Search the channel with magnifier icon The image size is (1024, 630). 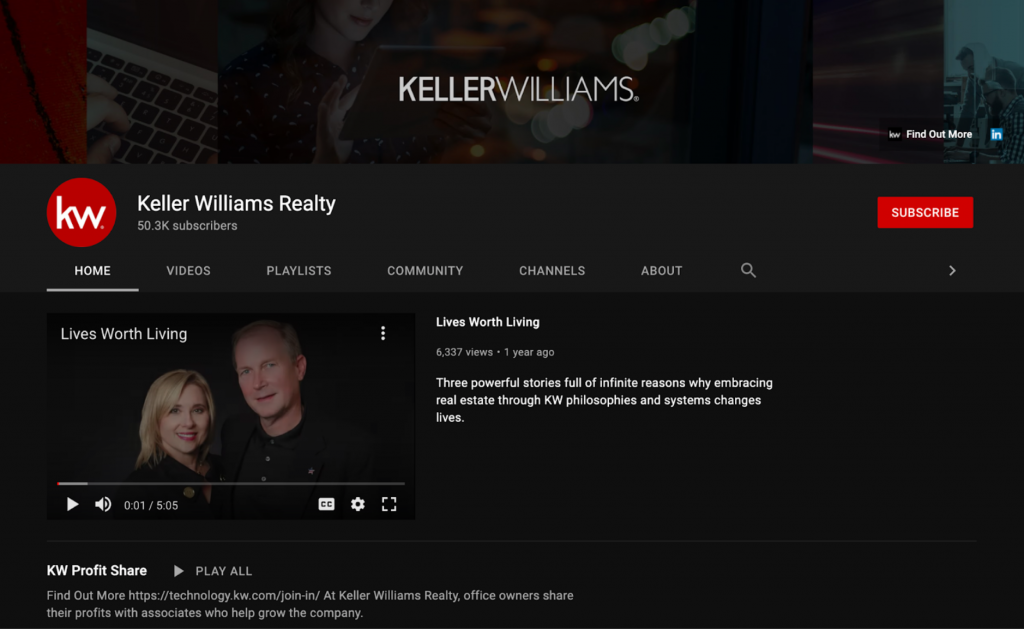pos(748,270)
